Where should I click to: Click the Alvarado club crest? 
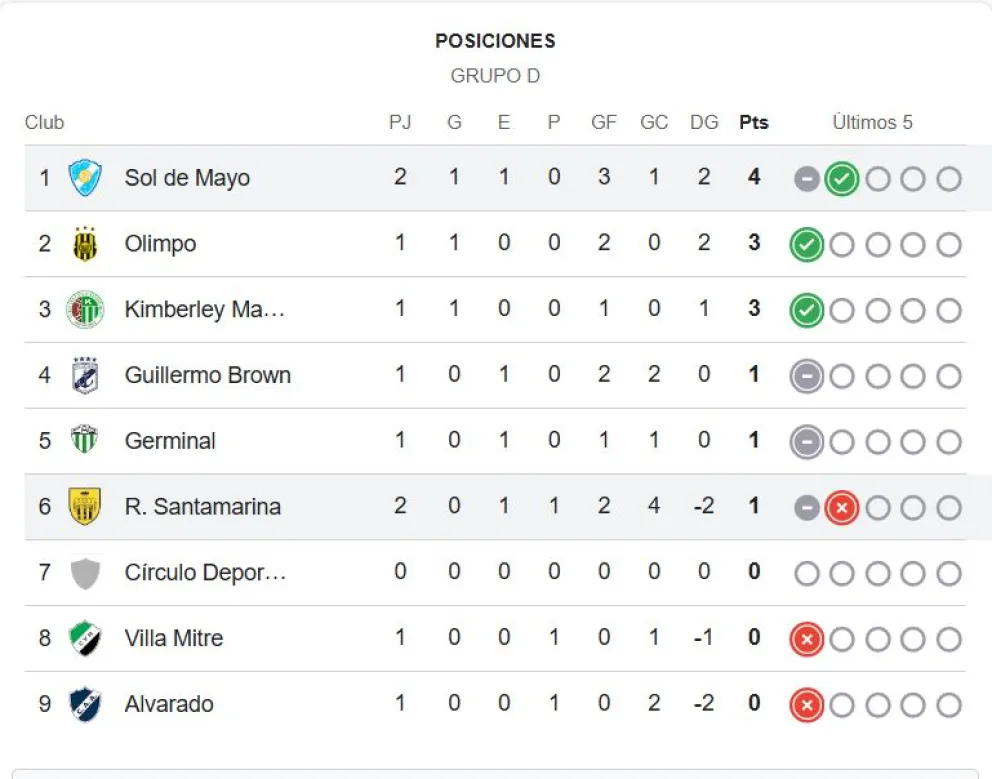tap(85, 704)
